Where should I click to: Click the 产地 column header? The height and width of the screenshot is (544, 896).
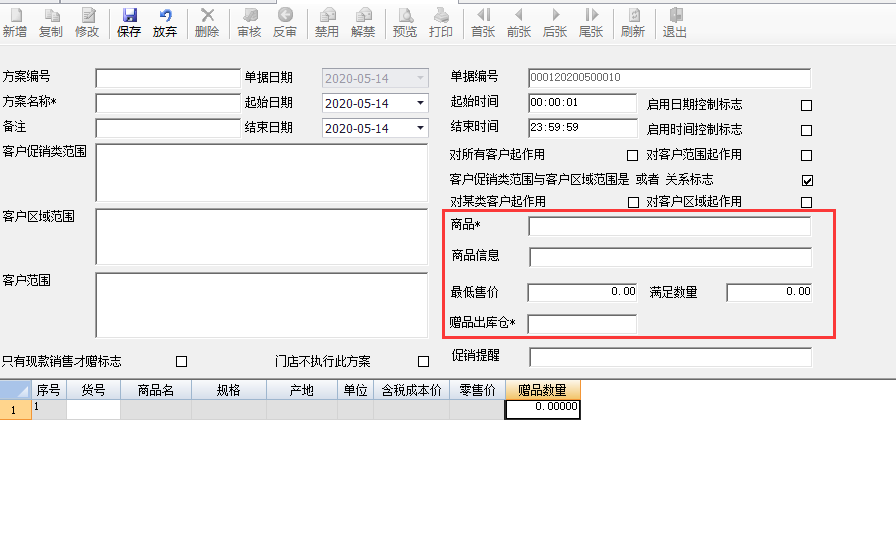(x=302, y=390)
